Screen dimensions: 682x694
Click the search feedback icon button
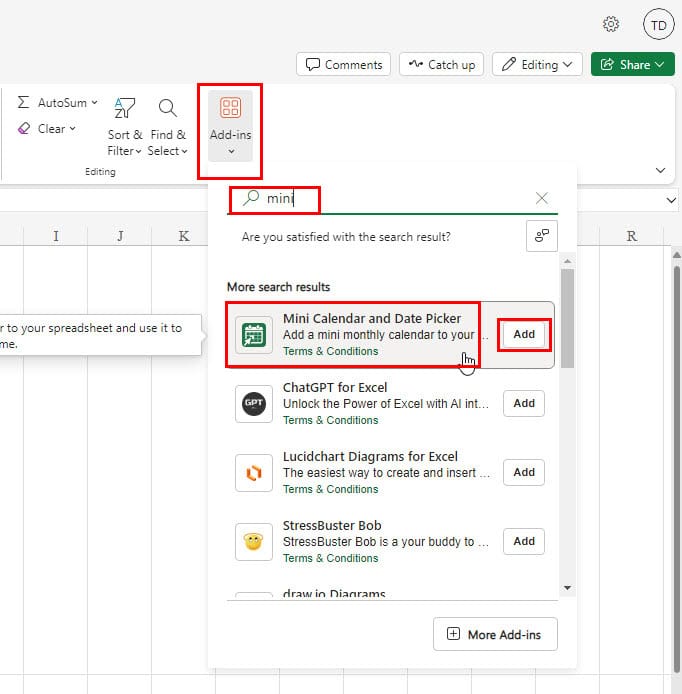pyautogui.click(x=542, y=236)
